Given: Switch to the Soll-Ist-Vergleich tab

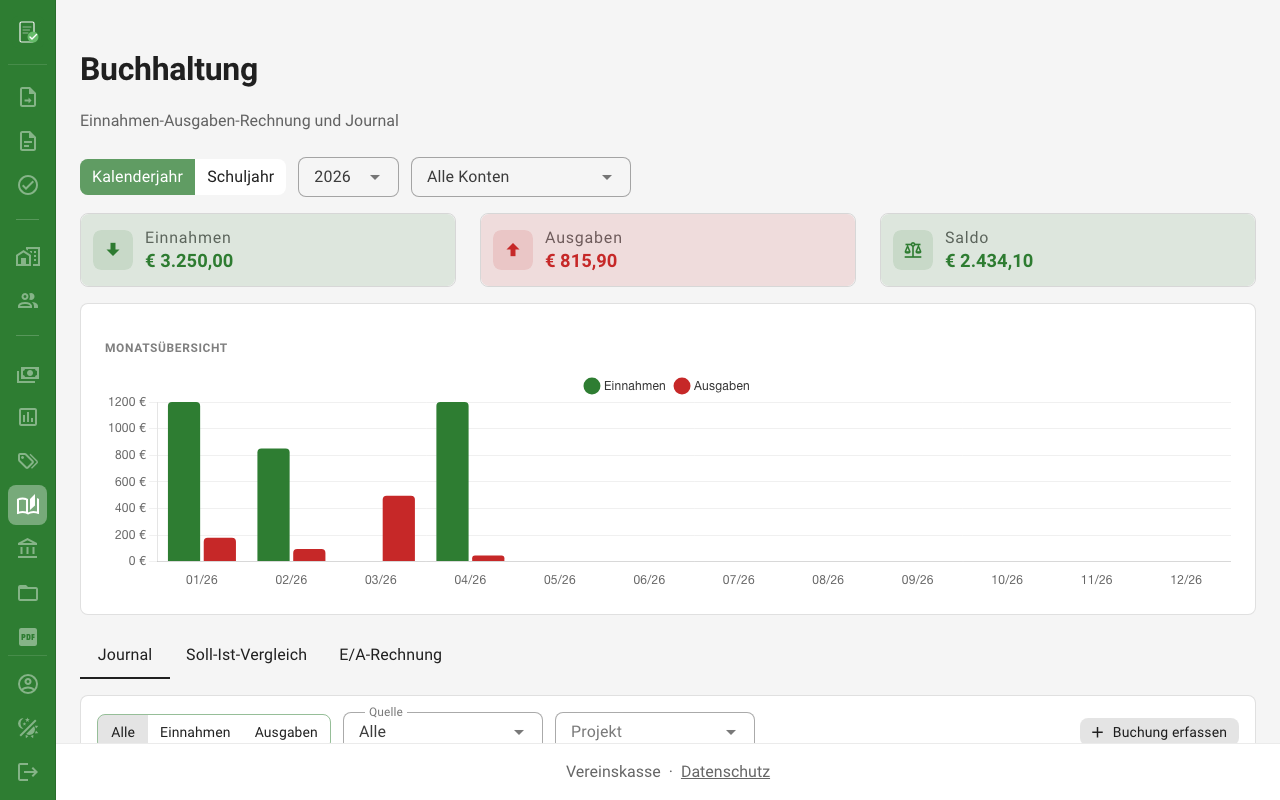Looking at the screenshot, I should (x=246, y=655).
